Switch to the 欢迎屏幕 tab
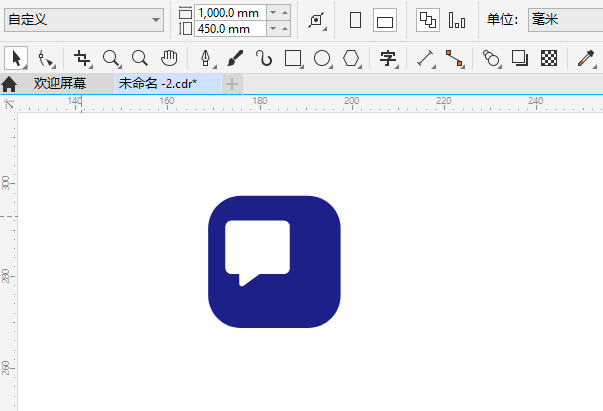This screenshot has width=603, height=411. (59, 84)
